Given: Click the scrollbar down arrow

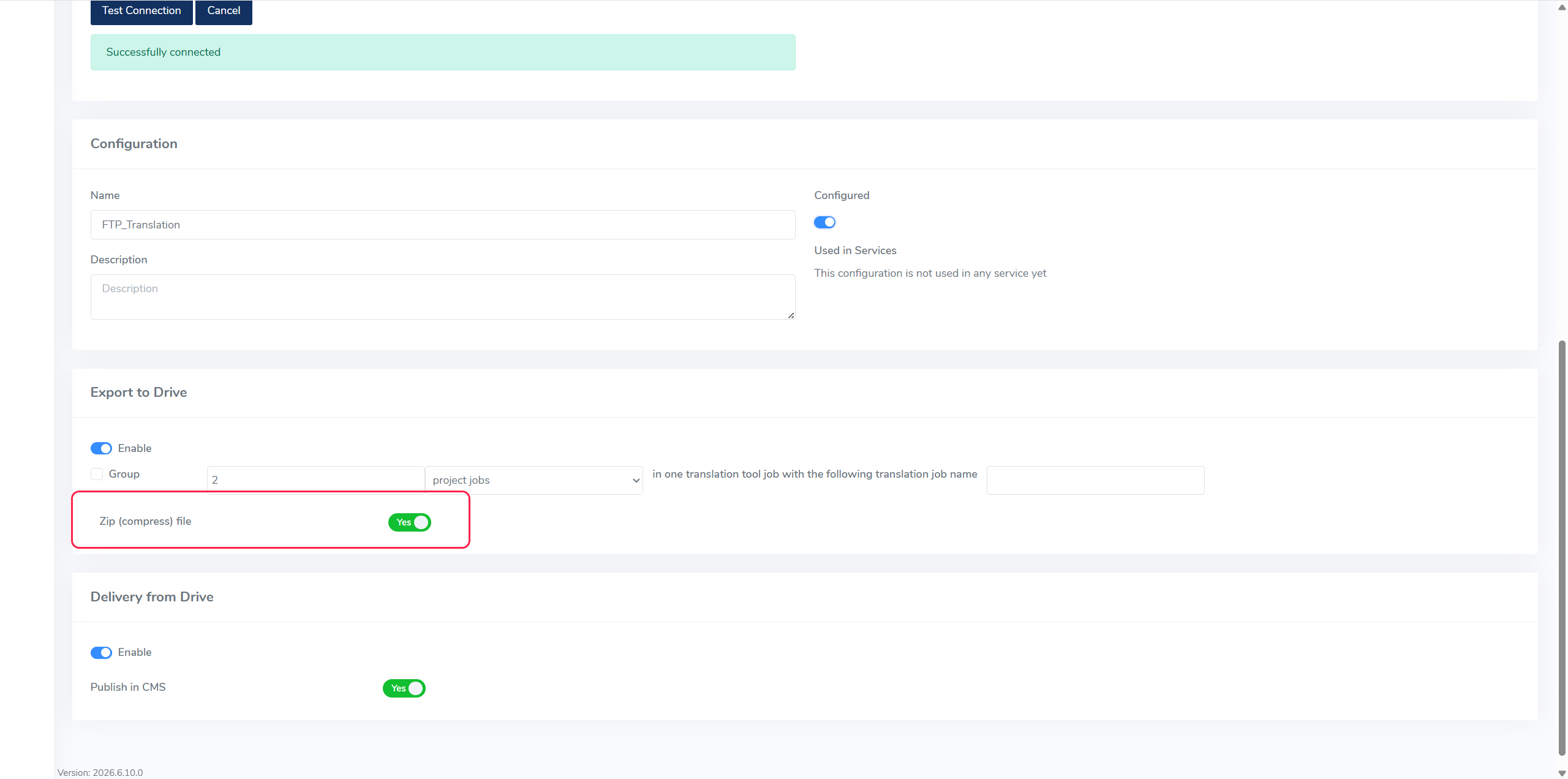Looking at the screenshot, I should [x=1562, y=773].
